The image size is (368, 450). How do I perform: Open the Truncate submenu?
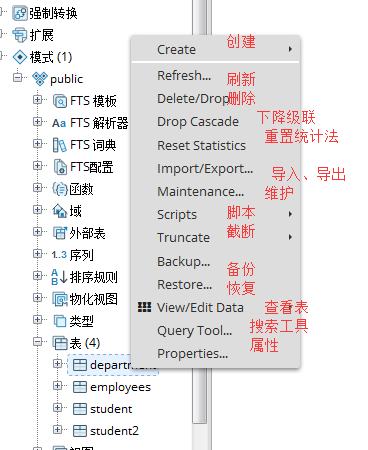point(216,238)
